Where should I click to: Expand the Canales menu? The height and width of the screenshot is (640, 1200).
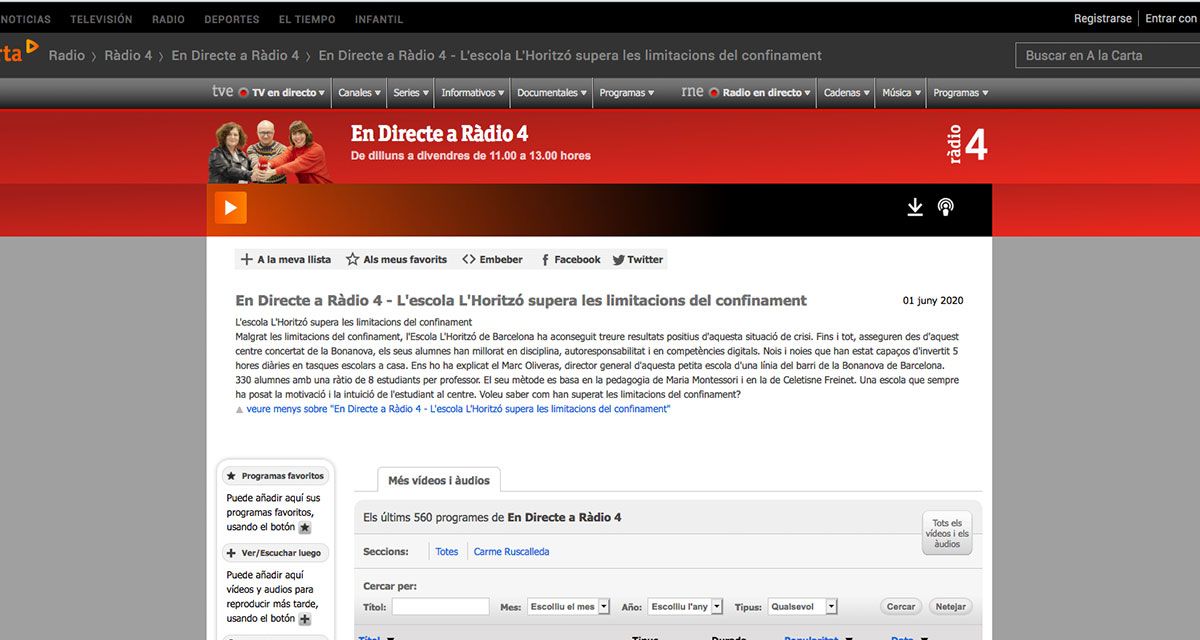(x=359, y=93)
